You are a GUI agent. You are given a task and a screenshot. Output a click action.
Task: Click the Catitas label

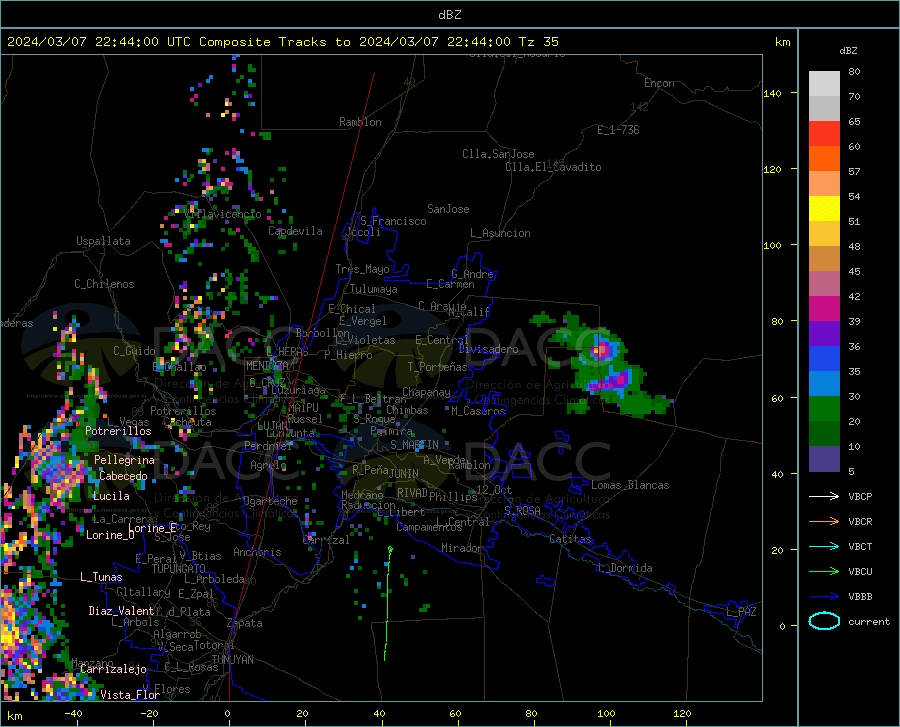570,539
